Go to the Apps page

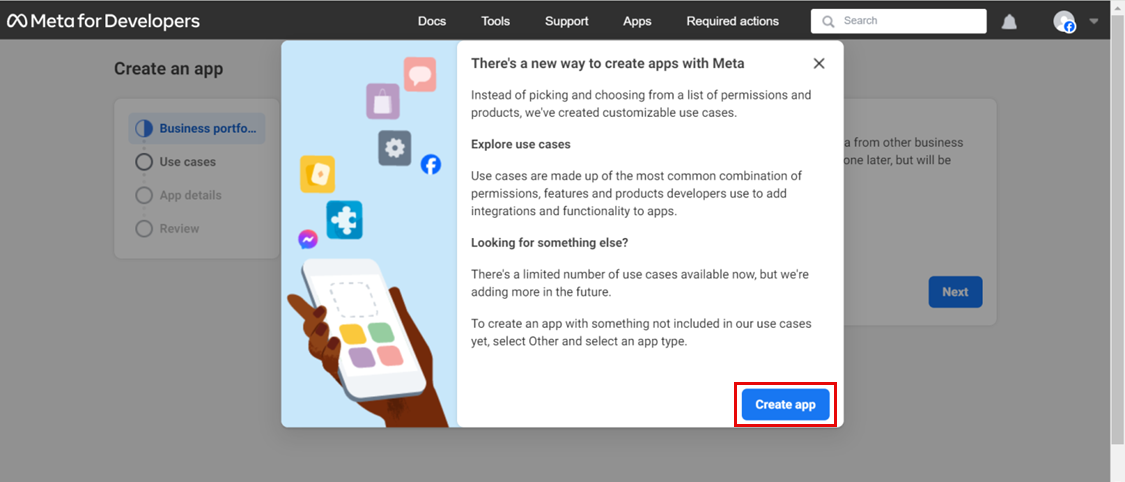(x=637, y=21)
